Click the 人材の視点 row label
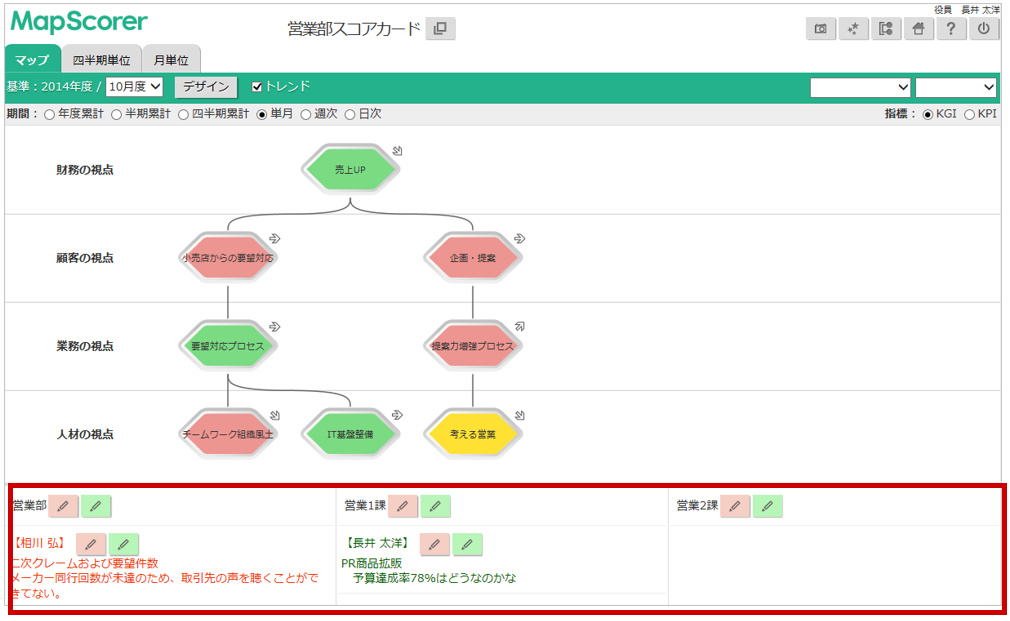This screenshot has width=1010, height=621. pos(85,435)
